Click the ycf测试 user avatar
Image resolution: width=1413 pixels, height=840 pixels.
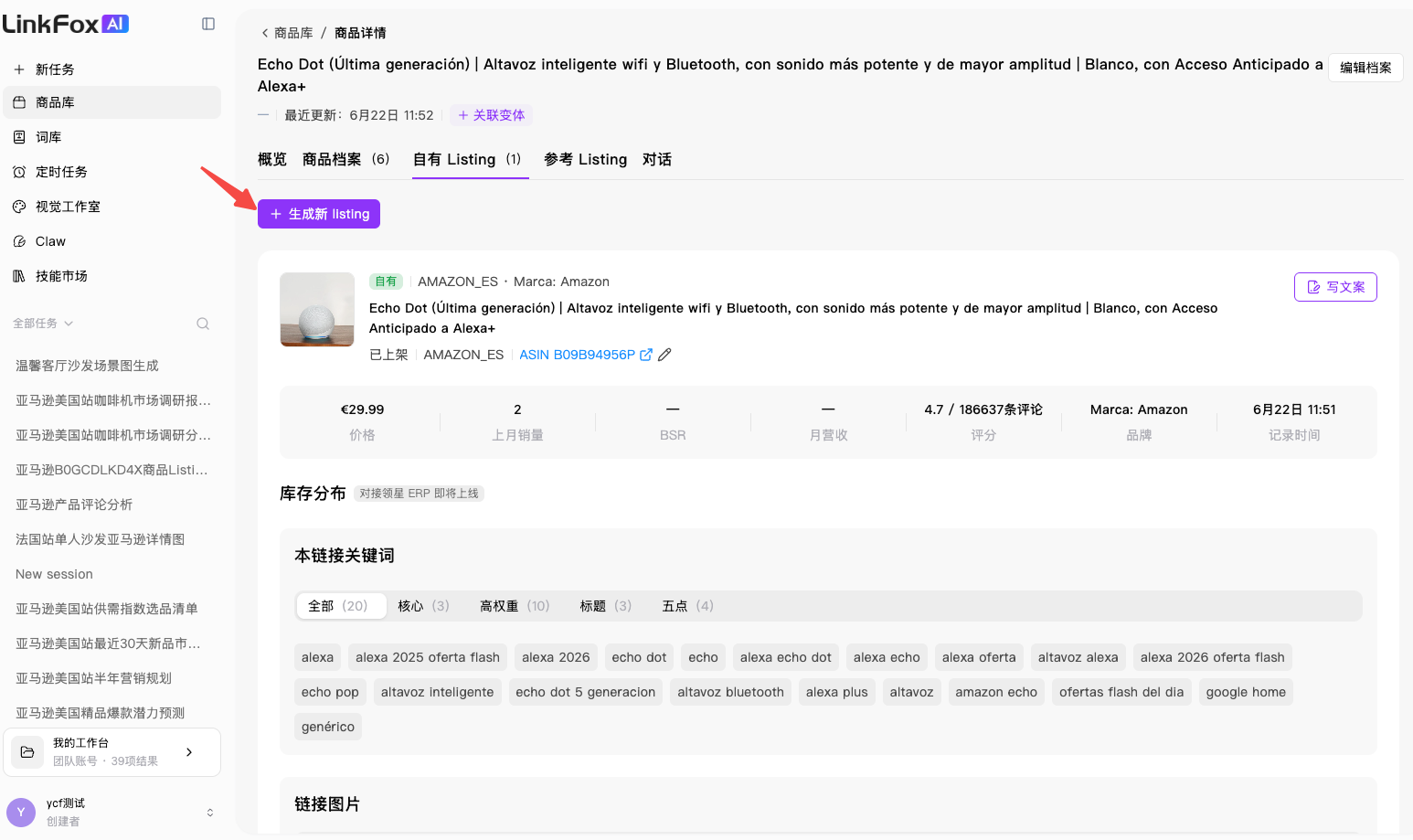pyautogui.click(x=21, y=812)
